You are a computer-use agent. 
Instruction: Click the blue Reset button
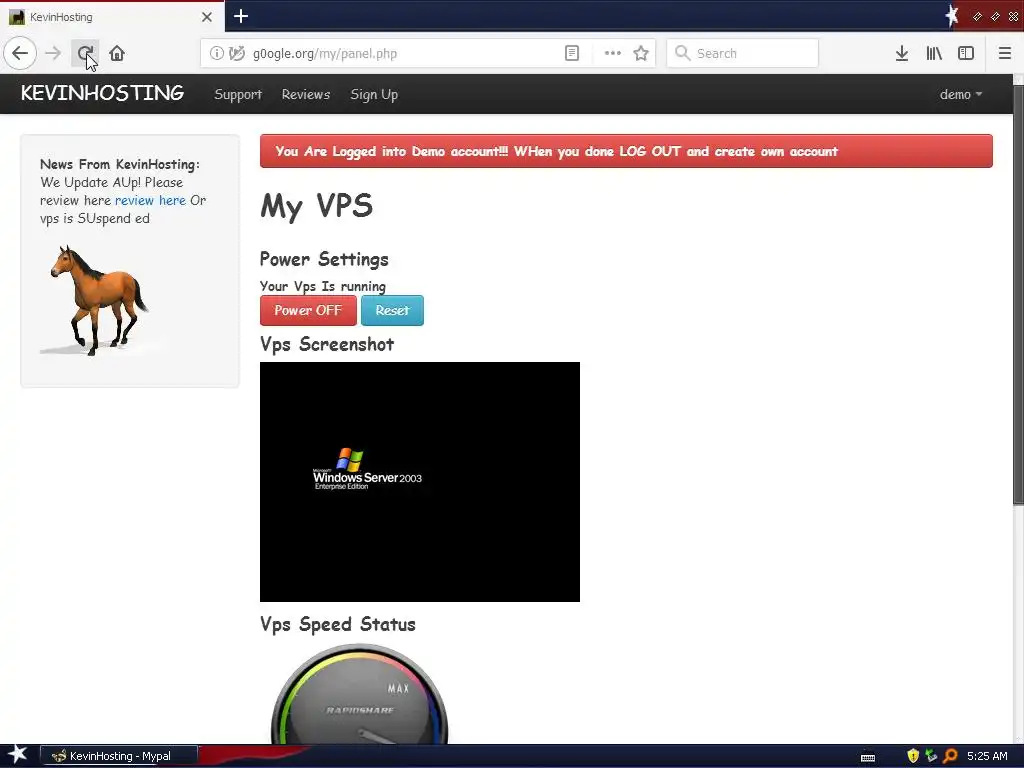pos(392,310)
